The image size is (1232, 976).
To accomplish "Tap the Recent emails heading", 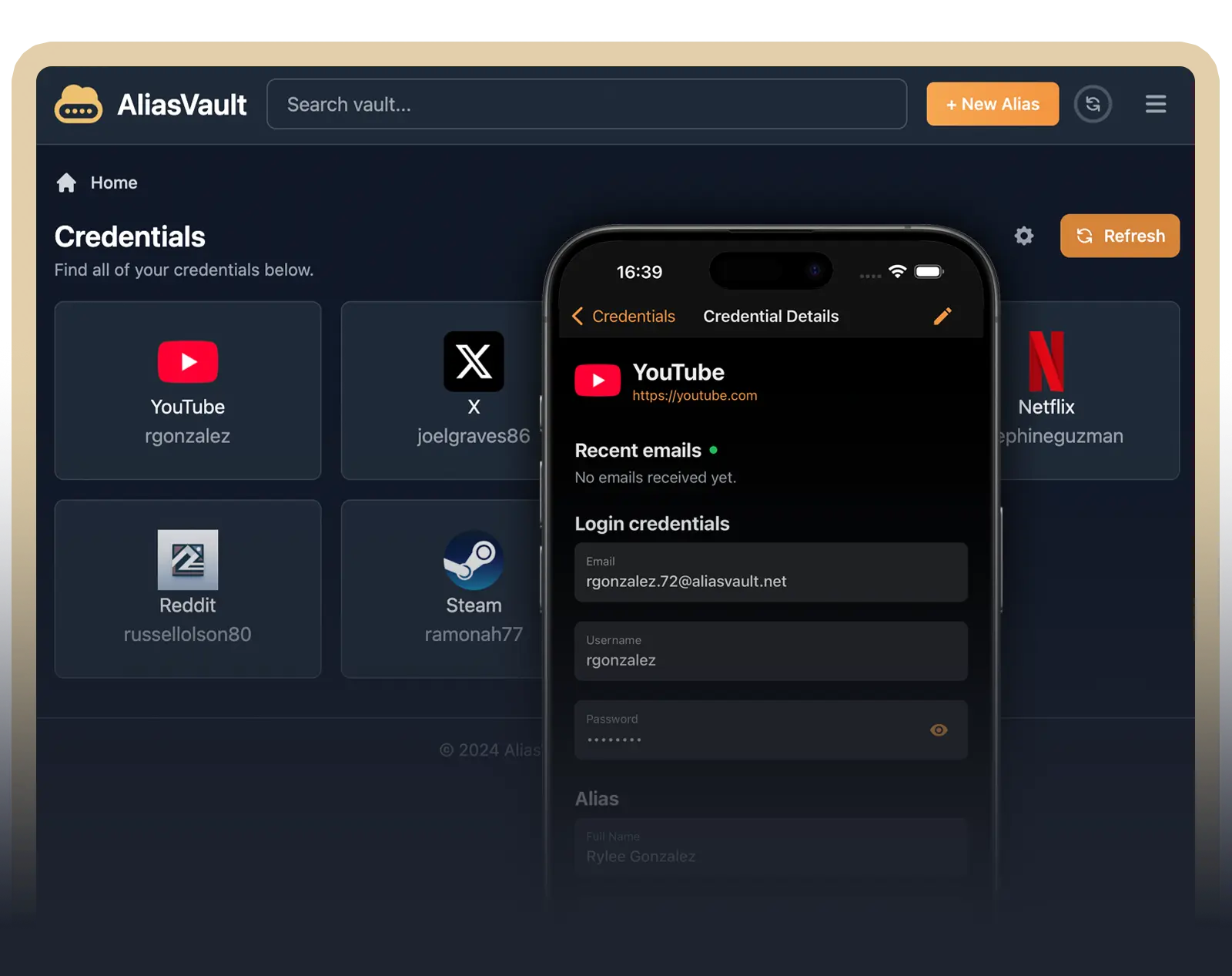I will [x=638, y=450].
